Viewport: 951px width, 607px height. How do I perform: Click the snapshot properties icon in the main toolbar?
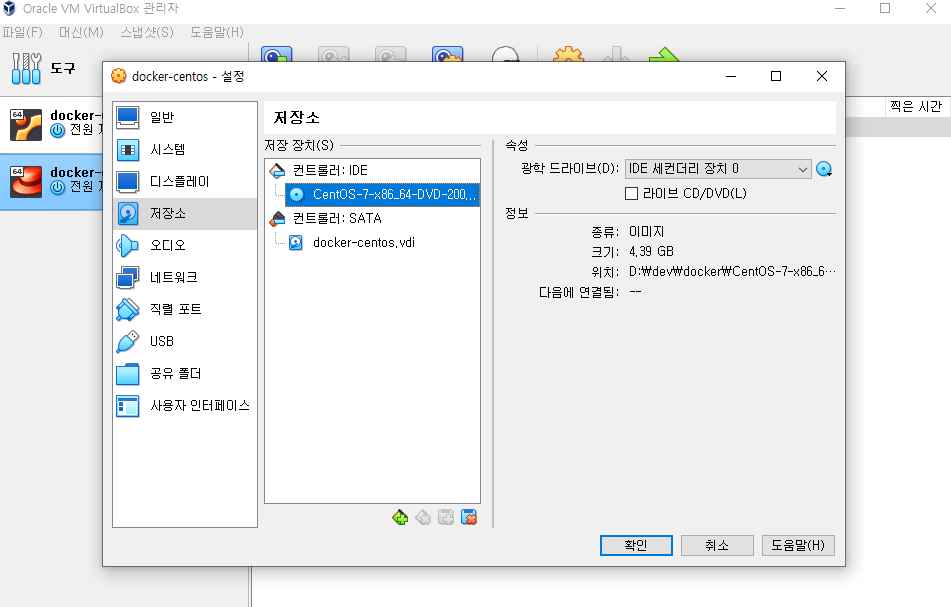point(448,55)
